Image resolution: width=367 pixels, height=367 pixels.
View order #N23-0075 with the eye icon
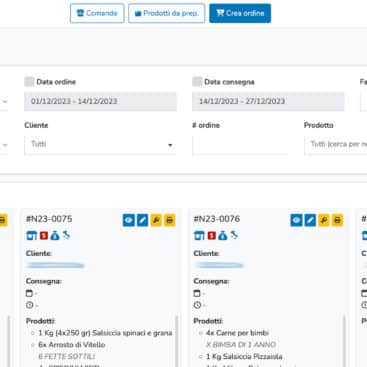[129, 220]
